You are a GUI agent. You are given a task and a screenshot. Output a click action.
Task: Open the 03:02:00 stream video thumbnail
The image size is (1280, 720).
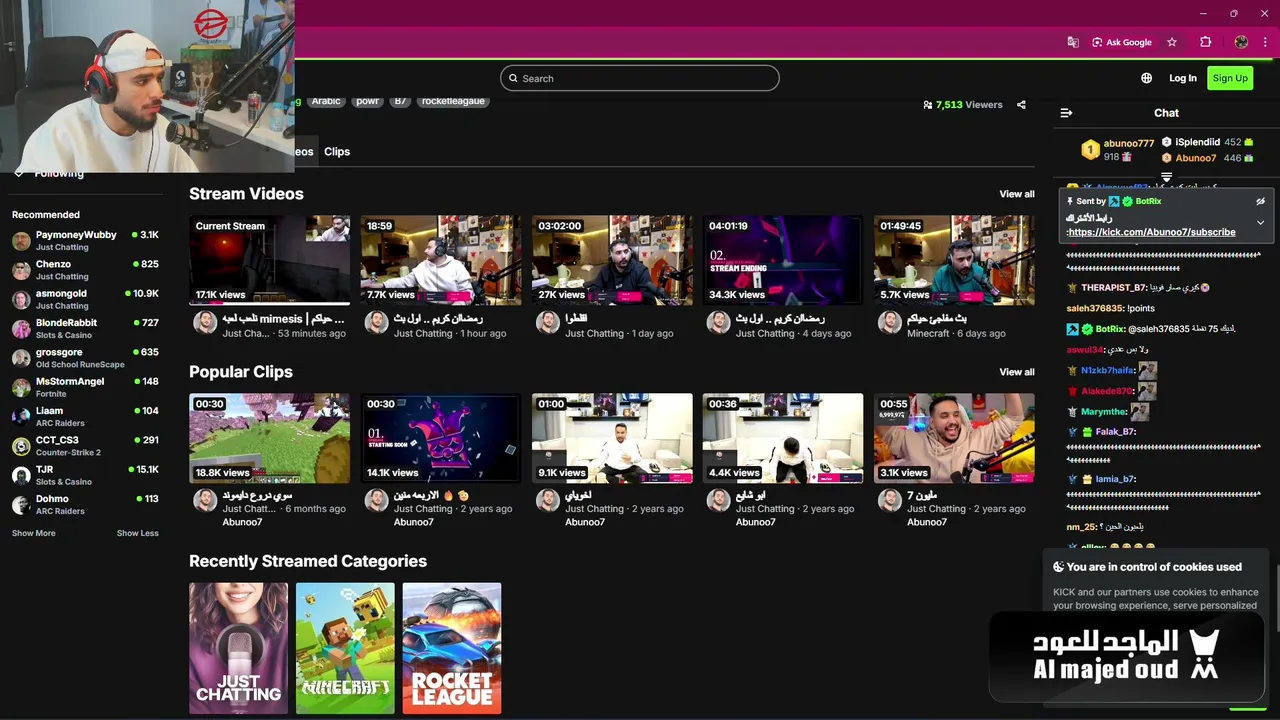[612, 260]
